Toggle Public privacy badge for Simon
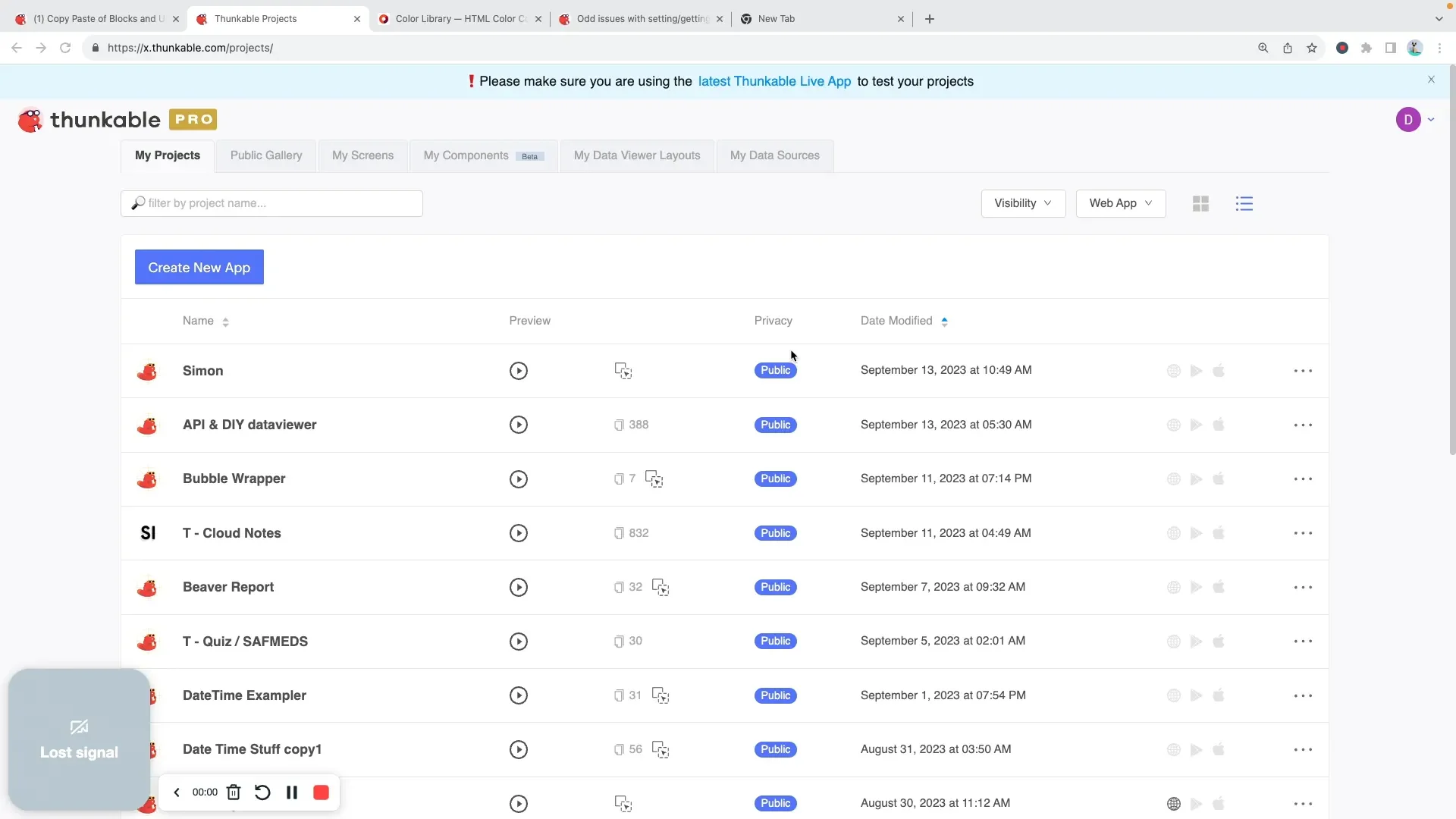This screenshot has width=1456, height=819. click(775, 370)
